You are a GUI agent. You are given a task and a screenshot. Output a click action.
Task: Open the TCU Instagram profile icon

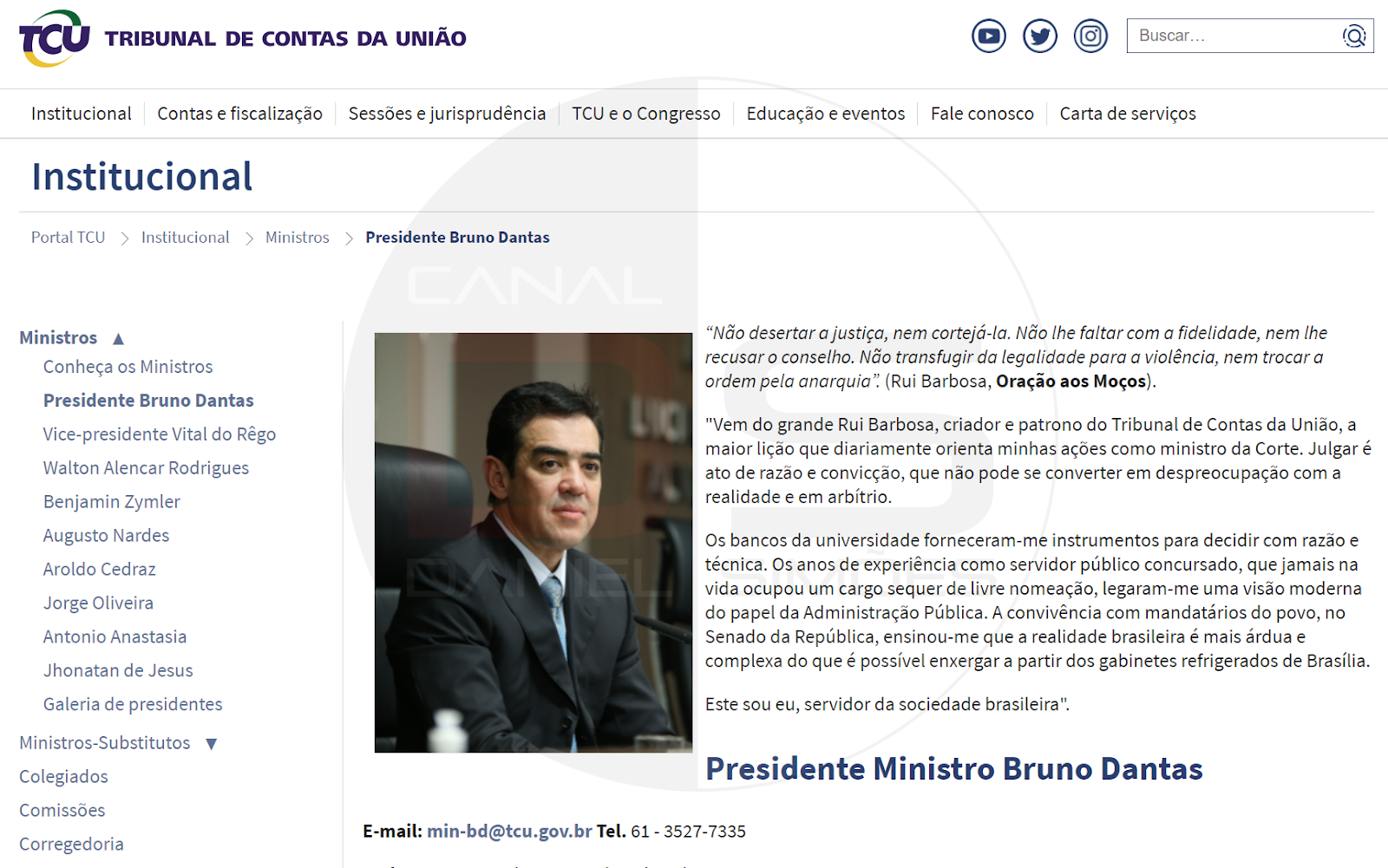coord(1091,36)
